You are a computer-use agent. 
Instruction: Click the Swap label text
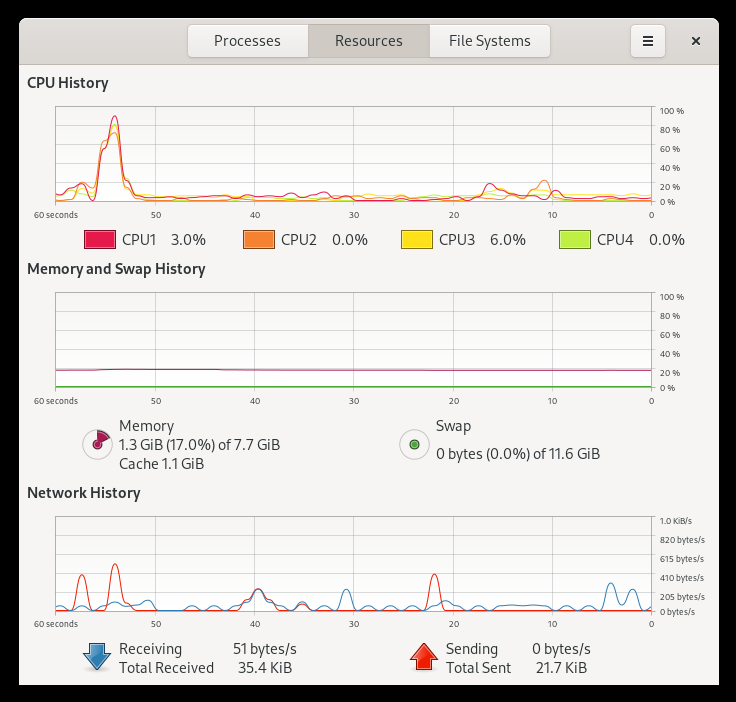point(453,426)
